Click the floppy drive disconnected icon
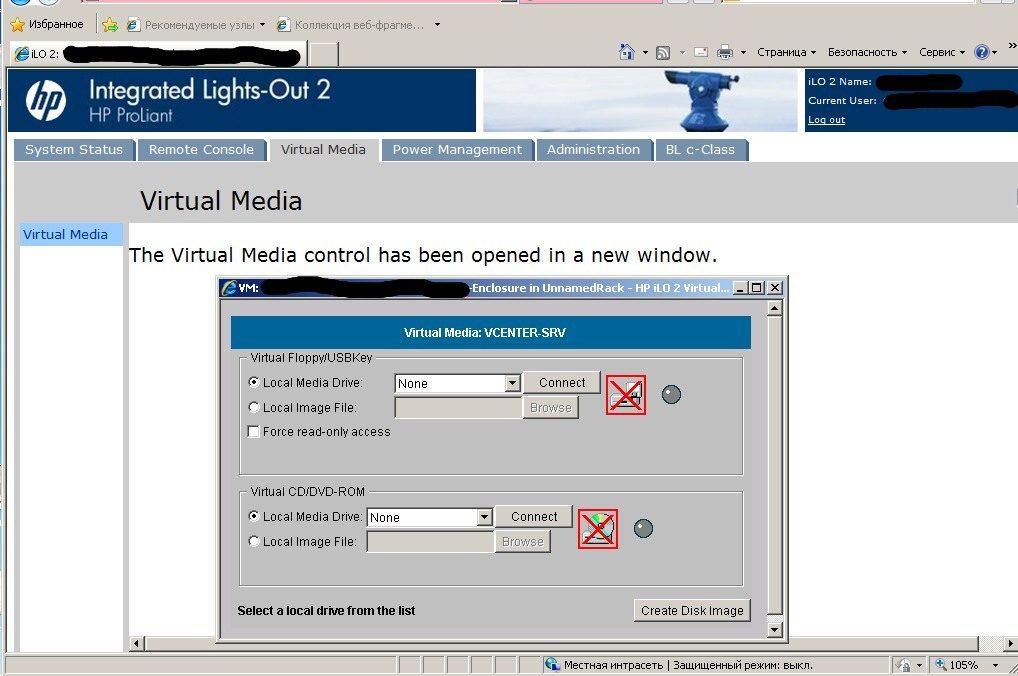The image size is (1018, 676). [x=626, y=395]
